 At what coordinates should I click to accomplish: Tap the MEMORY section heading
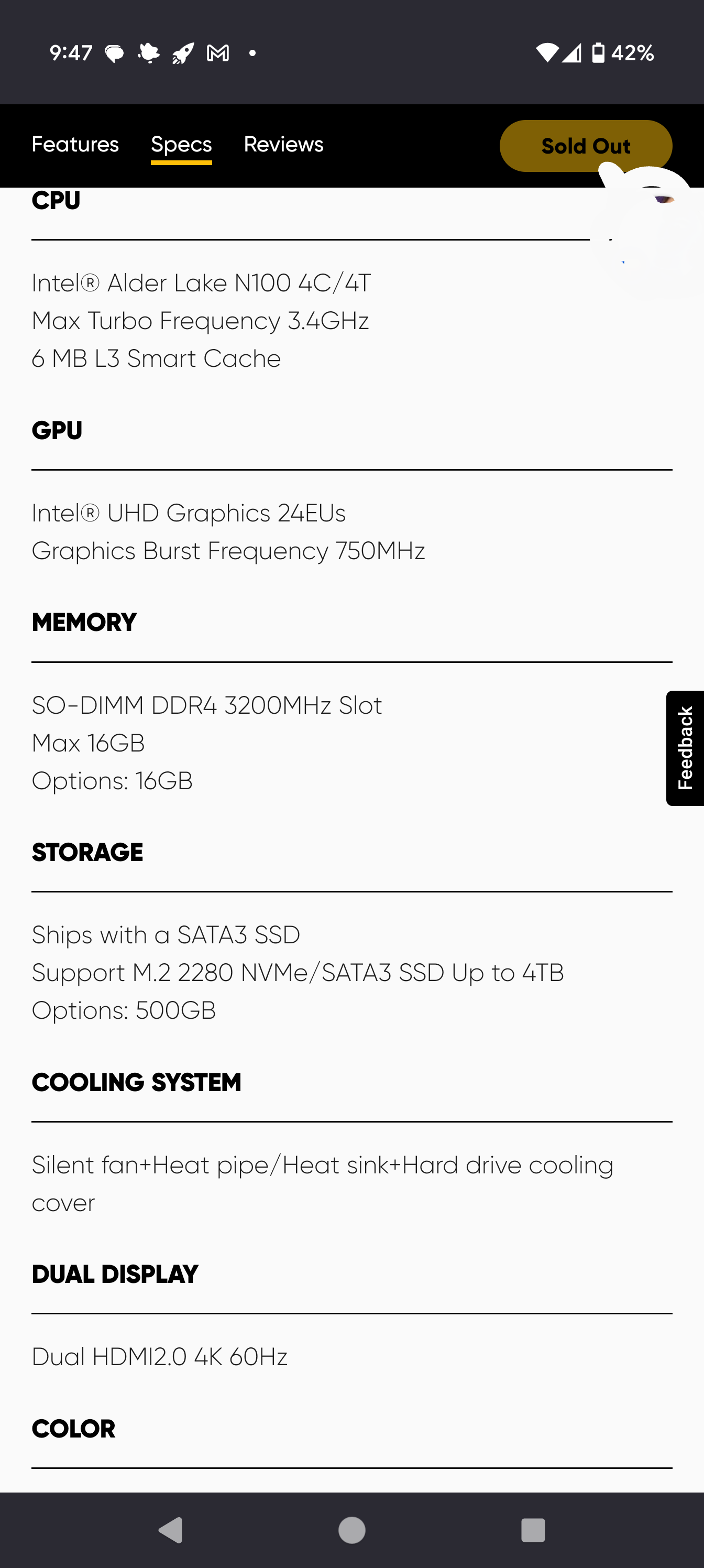pyautogui.click(x=84, y=622)
